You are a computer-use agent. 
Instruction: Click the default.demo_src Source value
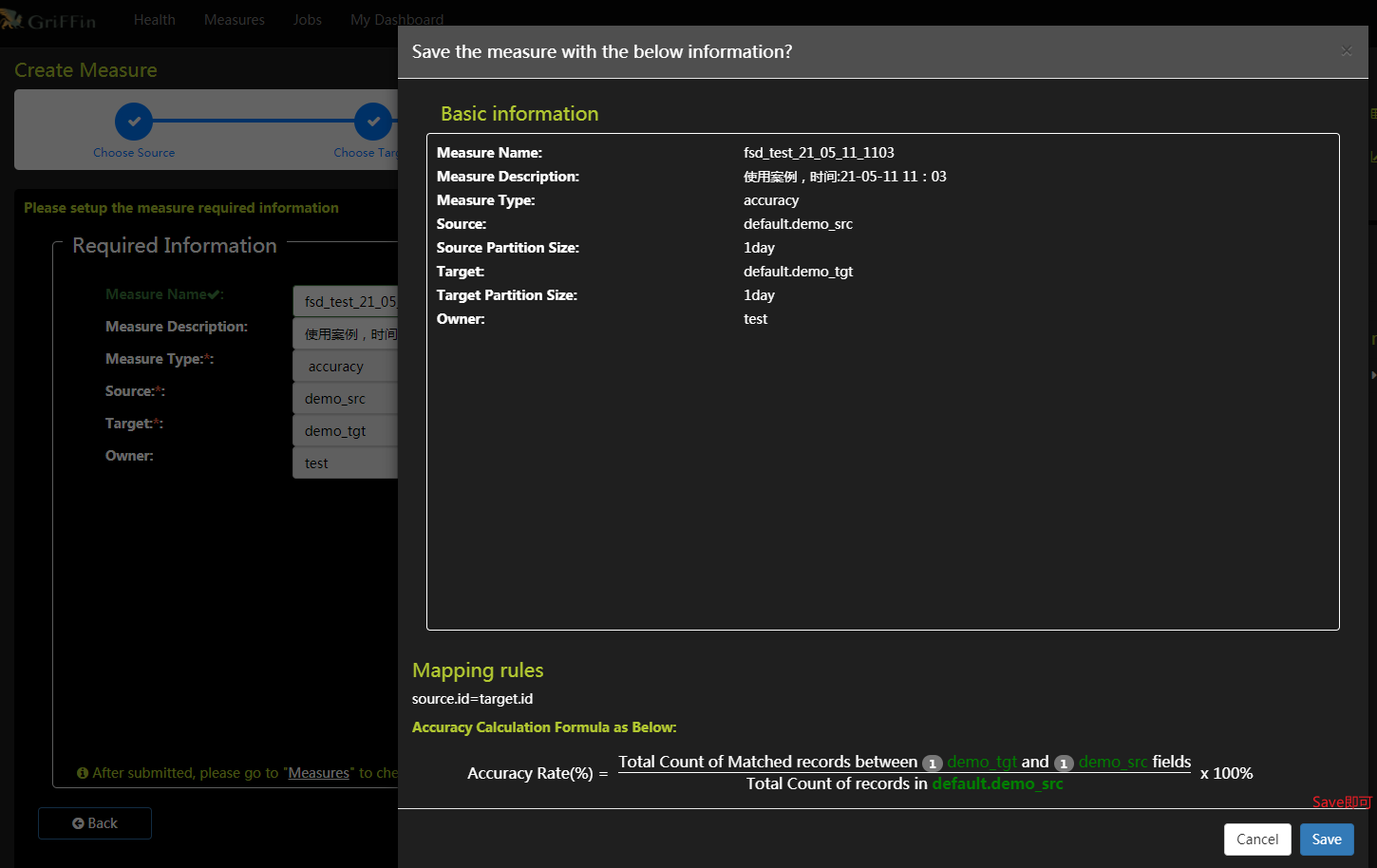coord(798,223)
